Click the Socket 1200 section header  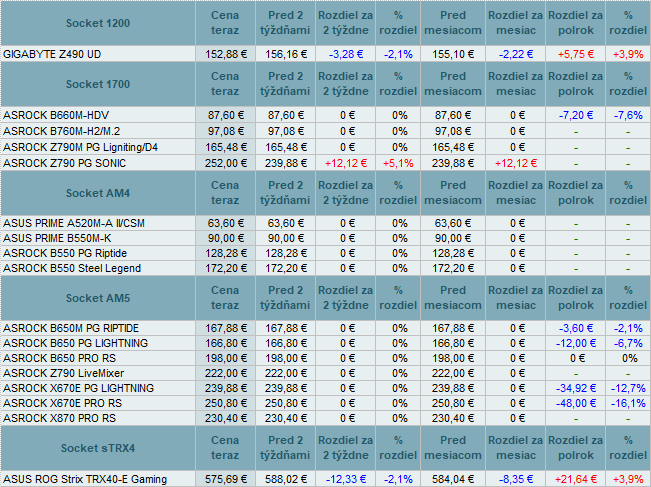tap(97, 23)
